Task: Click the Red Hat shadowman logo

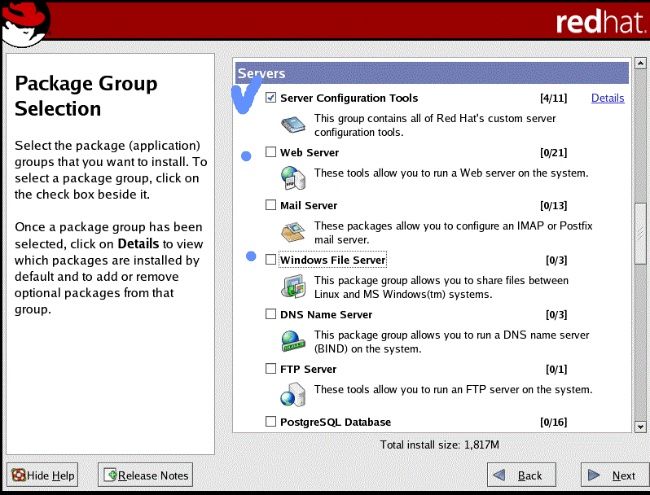Action: tap(26, 24)
